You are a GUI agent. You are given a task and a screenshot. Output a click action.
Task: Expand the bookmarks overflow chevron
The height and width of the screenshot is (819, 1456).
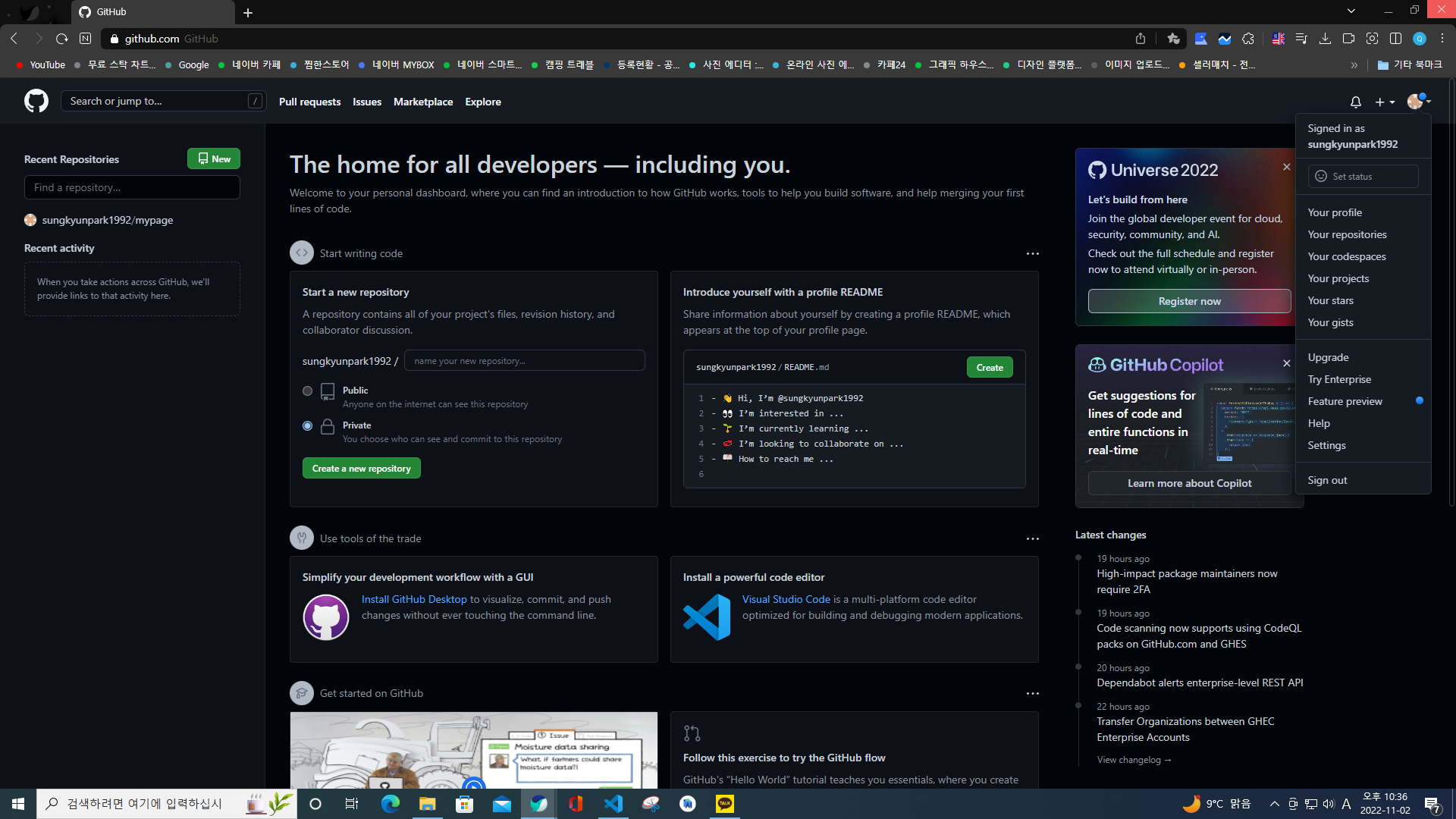(1354, 65)
